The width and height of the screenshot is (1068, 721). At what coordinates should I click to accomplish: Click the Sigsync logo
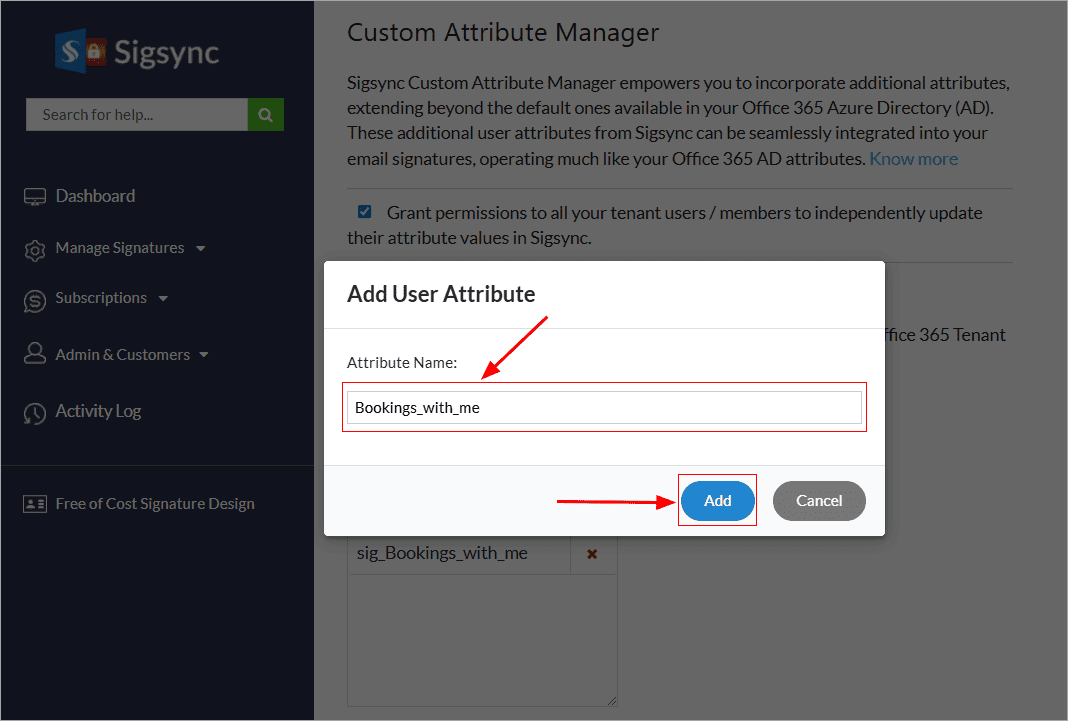point(137,52)
